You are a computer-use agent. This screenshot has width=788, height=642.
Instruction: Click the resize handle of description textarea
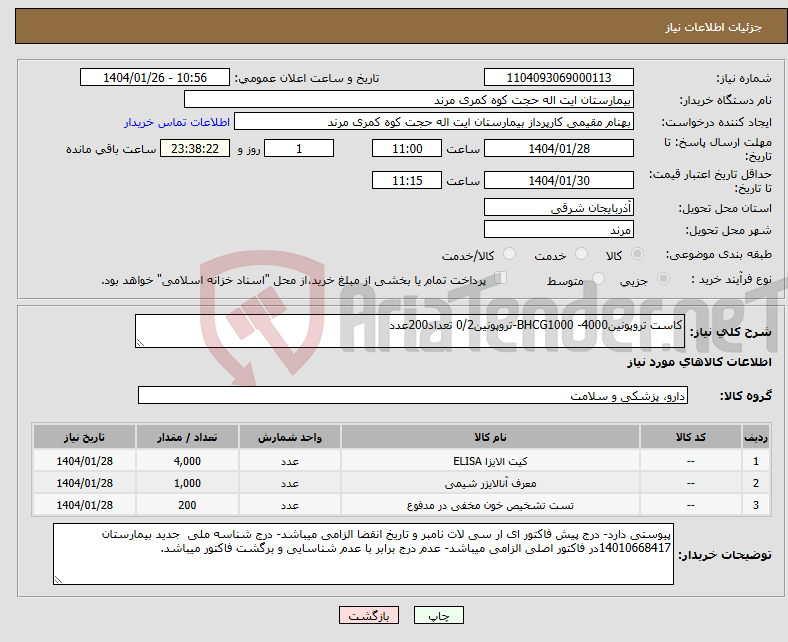pos(140,342)
